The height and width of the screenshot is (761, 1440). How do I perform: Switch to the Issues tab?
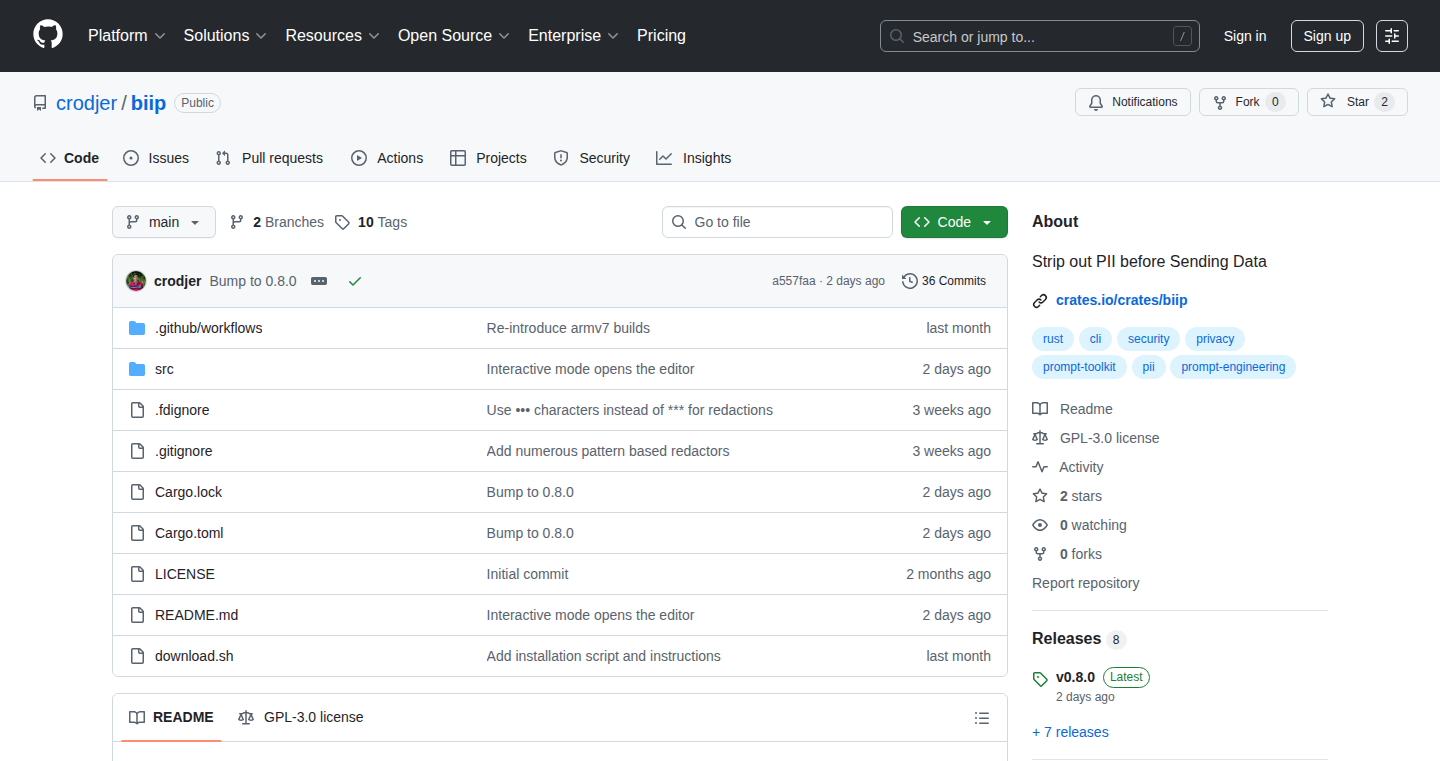tap(156, 158)
